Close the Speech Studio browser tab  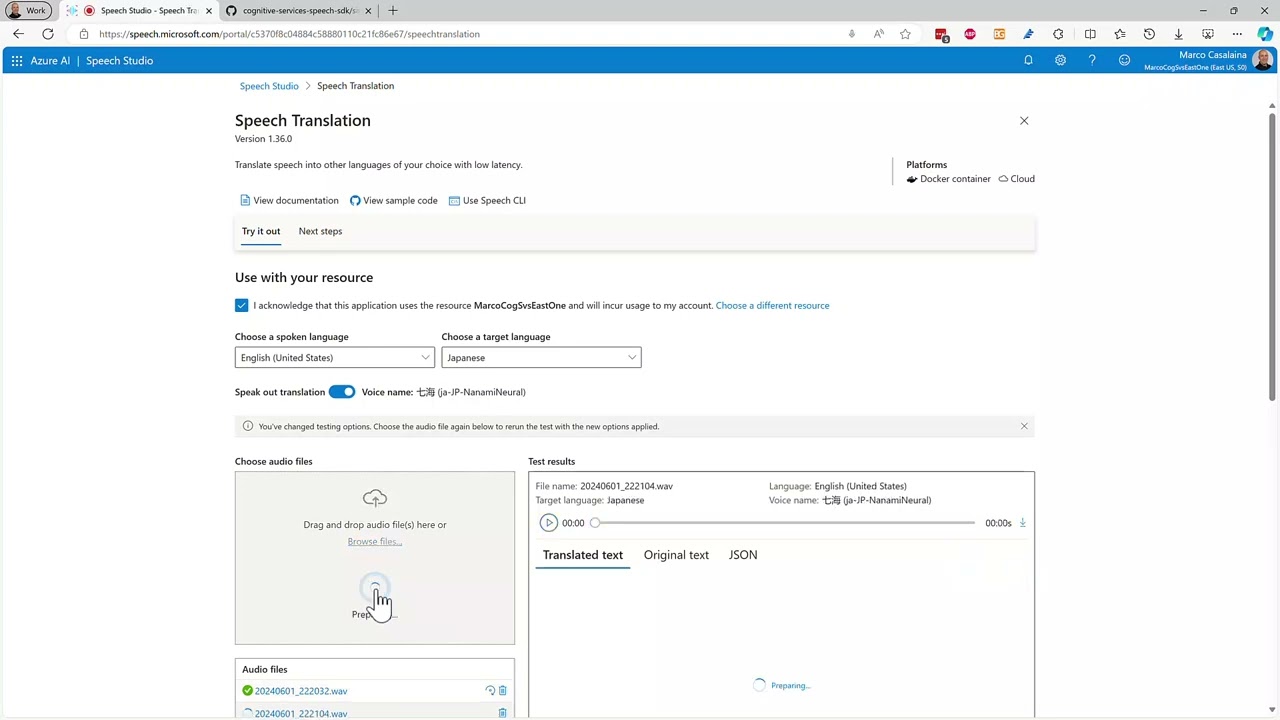click(209, 11)
